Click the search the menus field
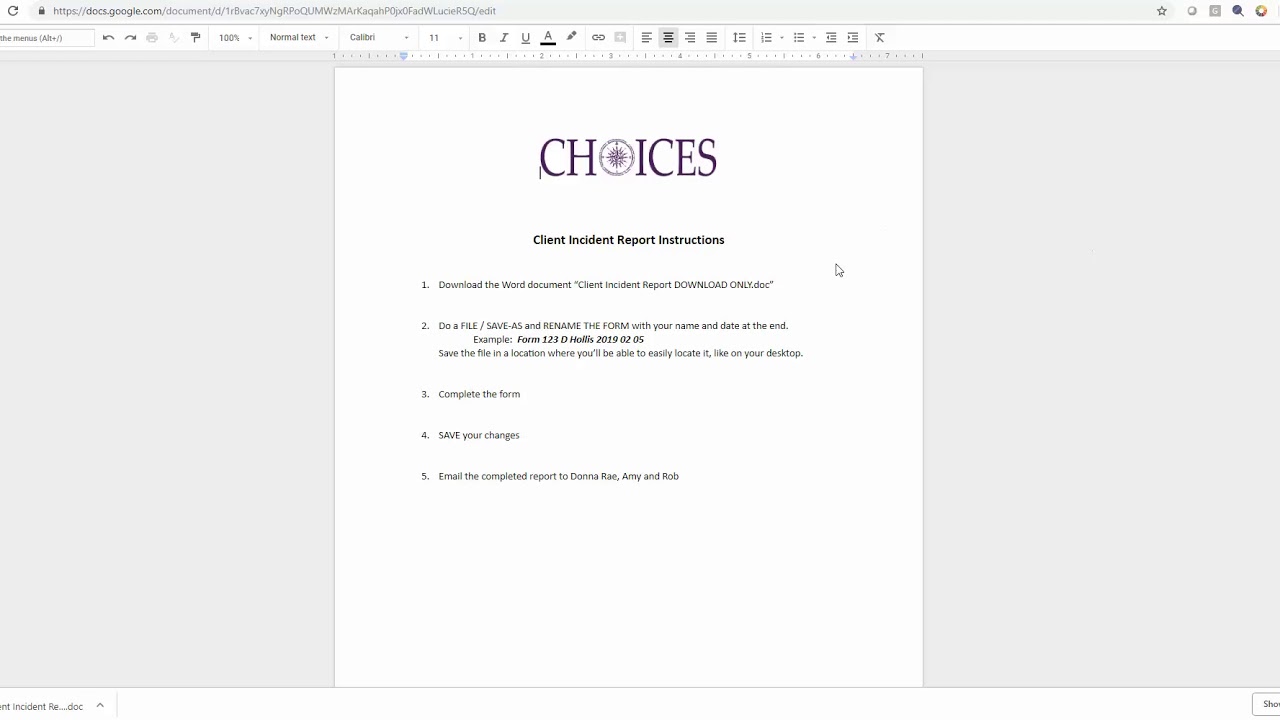 46,38
